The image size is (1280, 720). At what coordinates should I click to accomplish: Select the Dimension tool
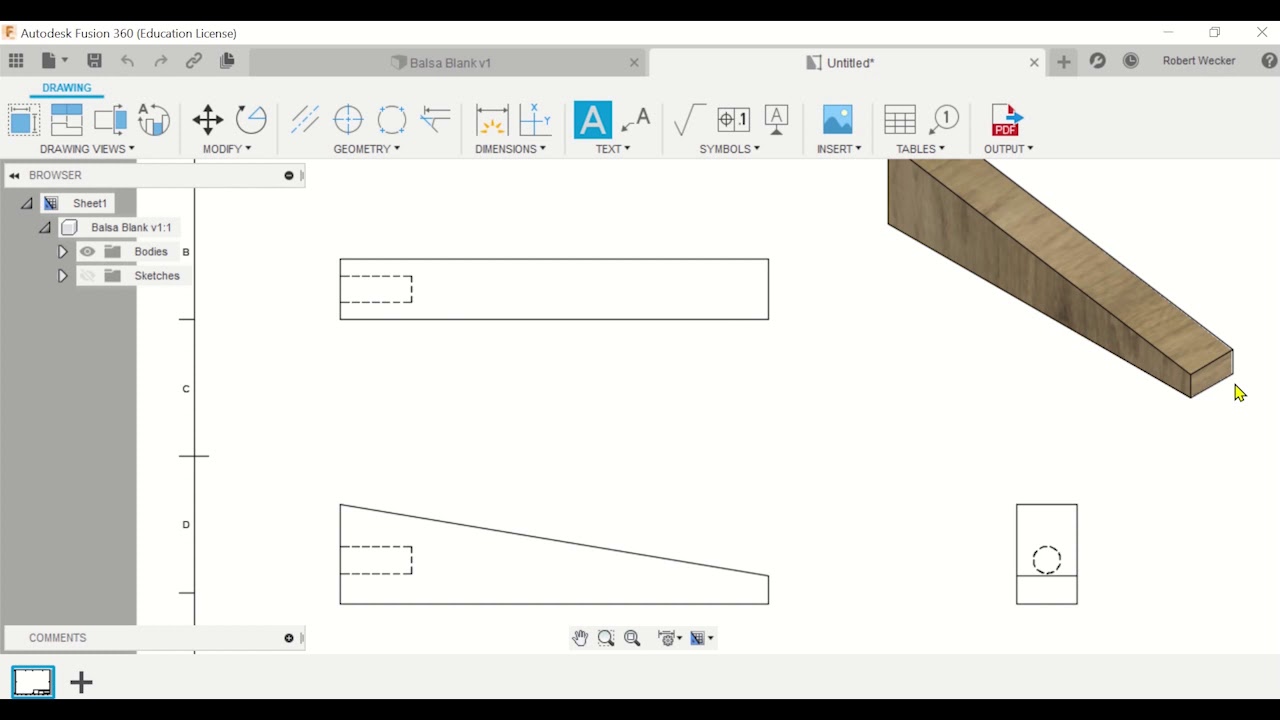pos(491,120)
